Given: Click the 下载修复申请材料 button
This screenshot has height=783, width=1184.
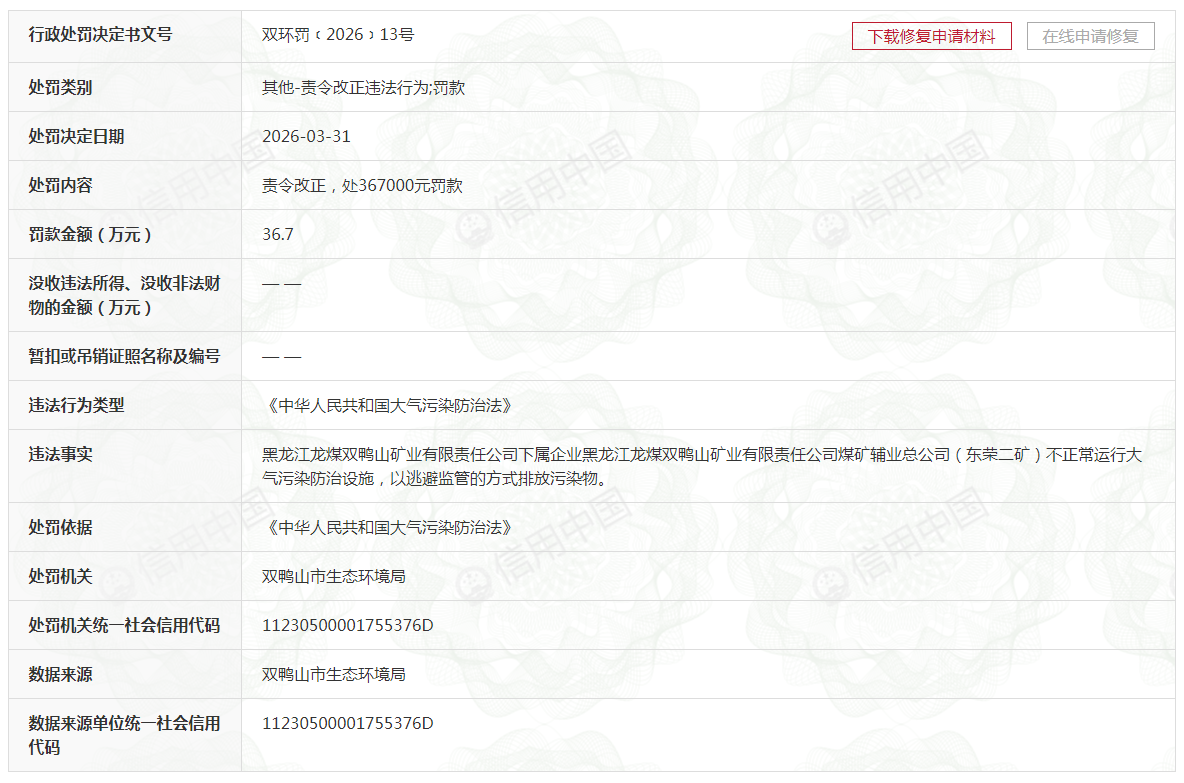Looking at the screenshot, I should pyautogui.click(x=931, y=36).
